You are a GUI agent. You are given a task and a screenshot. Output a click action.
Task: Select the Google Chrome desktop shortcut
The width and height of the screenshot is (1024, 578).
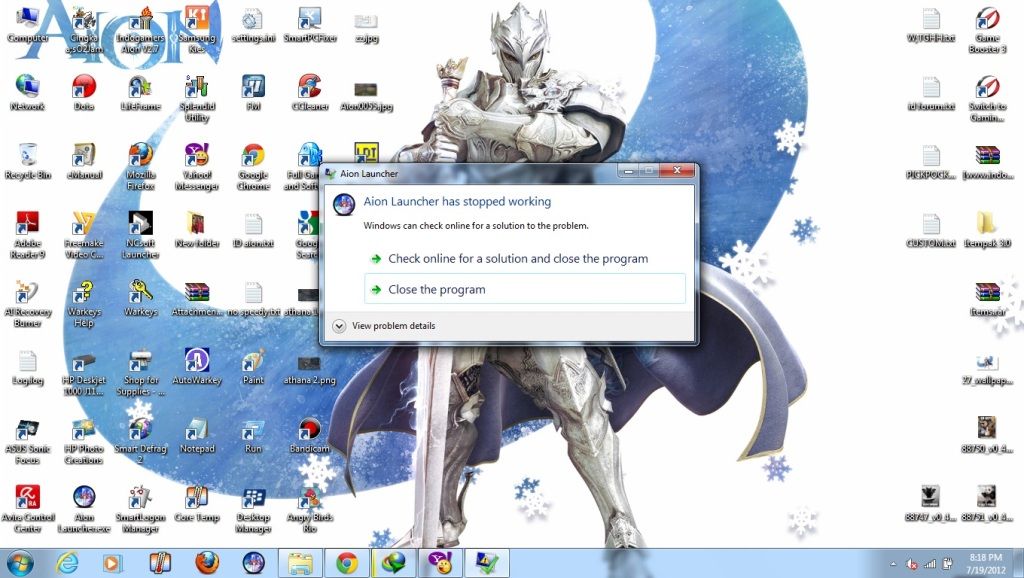tap(253, 165)
